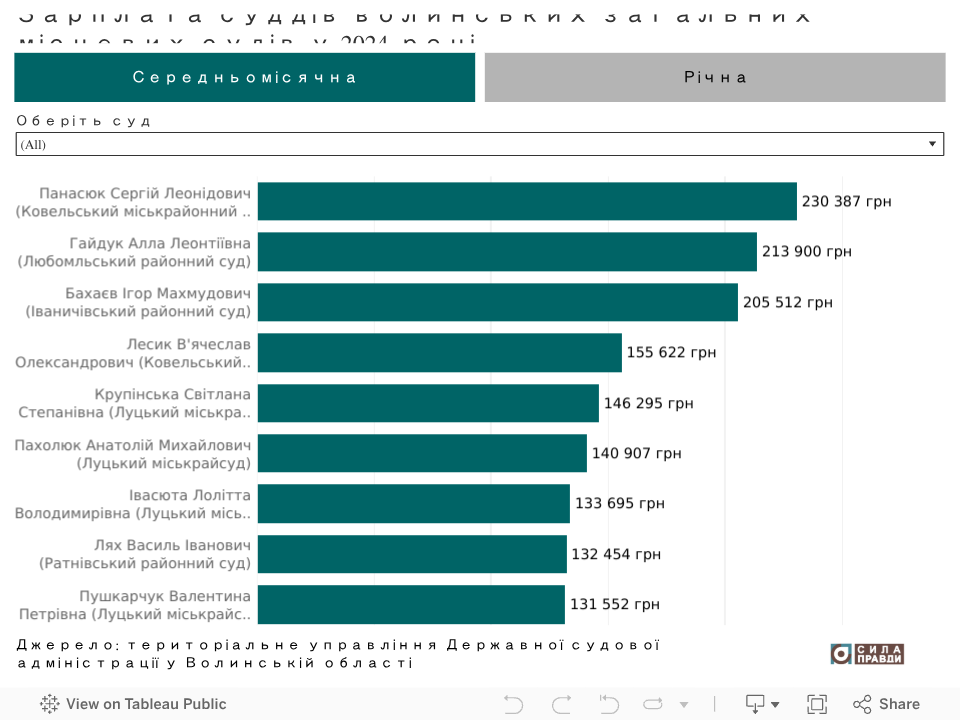
Task: Open View on Tableau Public link
Action: click(x=133, y=704)
